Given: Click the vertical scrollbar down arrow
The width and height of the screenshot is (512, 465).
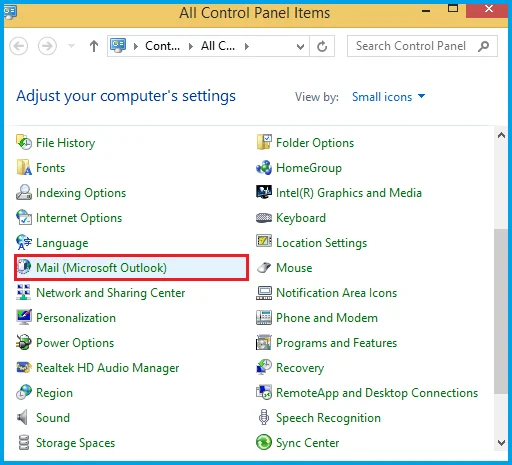Looking at the screenshot, I should click(501, 443).
